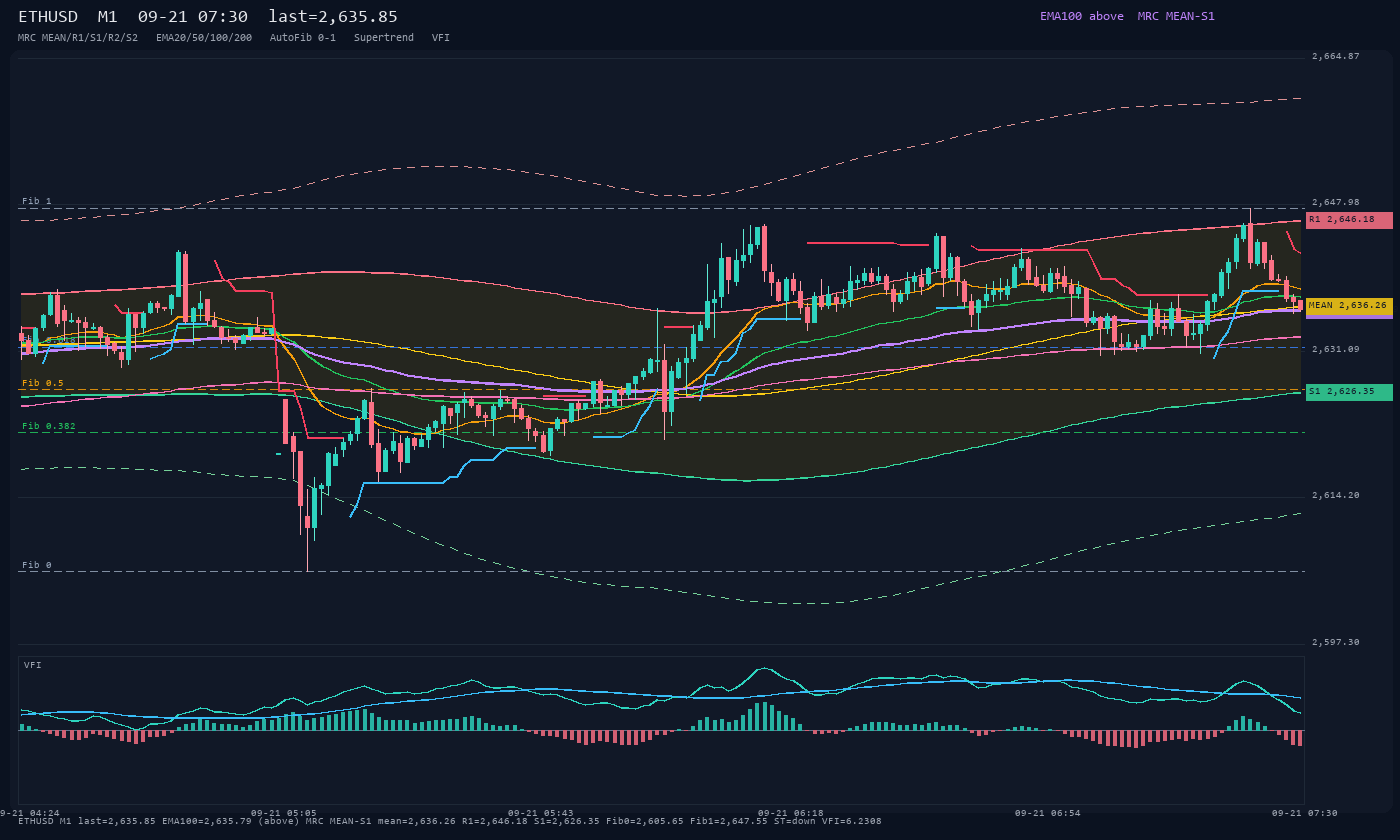Click the green "Fib 0.382" level label

(49, 426)
